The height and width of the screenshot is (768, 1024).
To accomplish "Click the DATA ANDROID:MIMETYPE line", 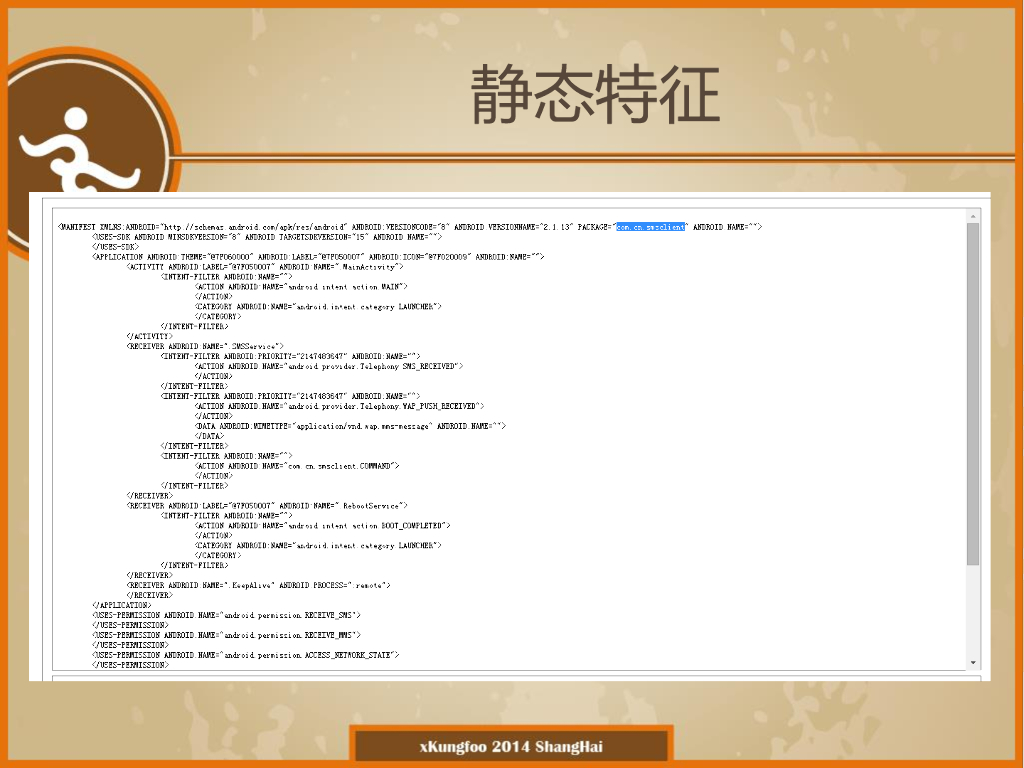I will tap(350, 426).
